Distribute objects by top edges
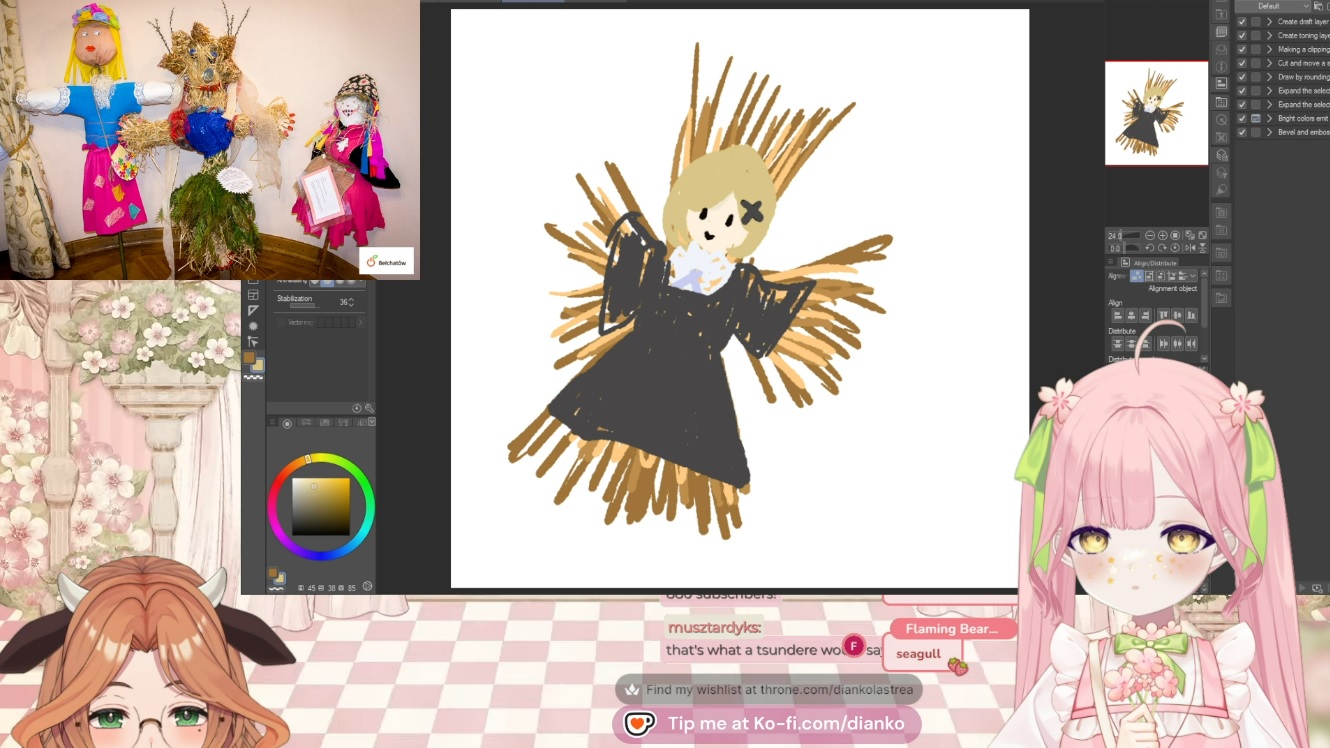1330x748 pixels. 1117,344
